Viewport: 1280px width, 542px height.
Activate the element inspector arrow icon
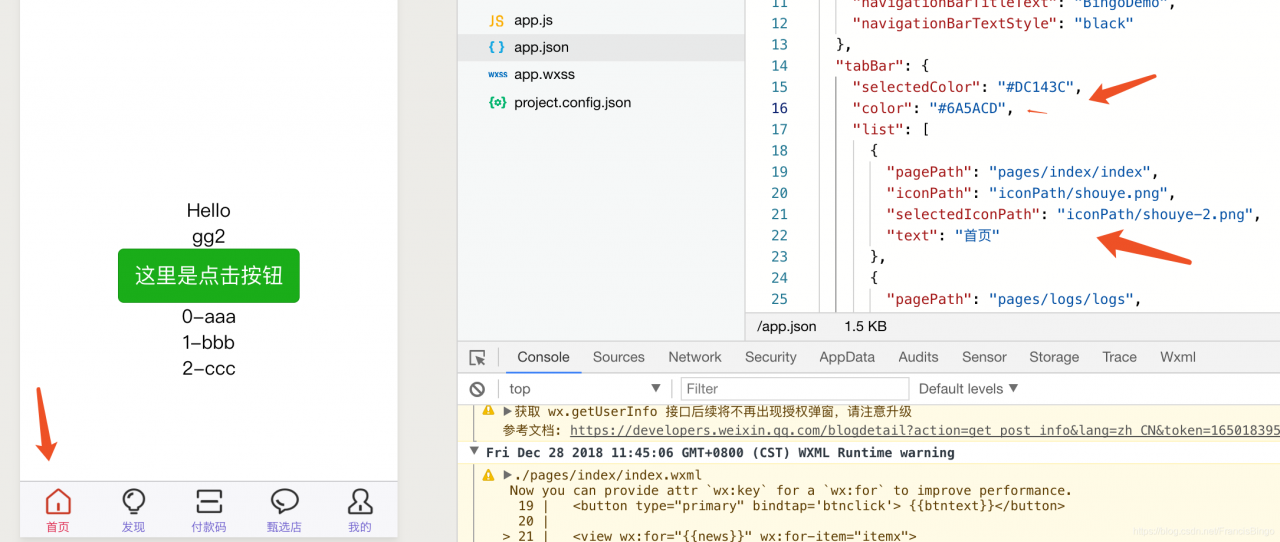point(478,357)
